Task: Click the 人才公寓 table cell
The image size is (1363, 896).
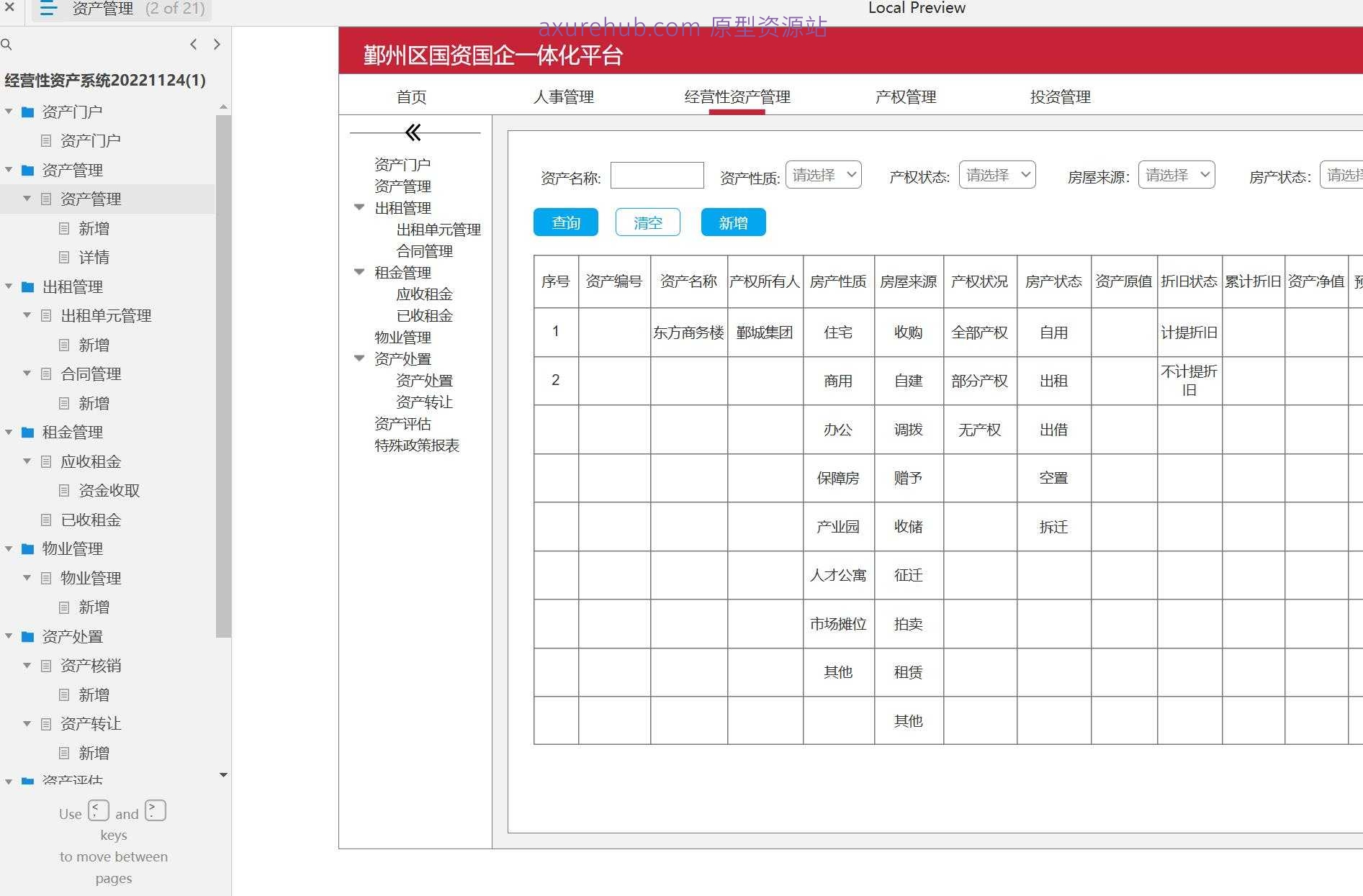Action: pos(838,575)
